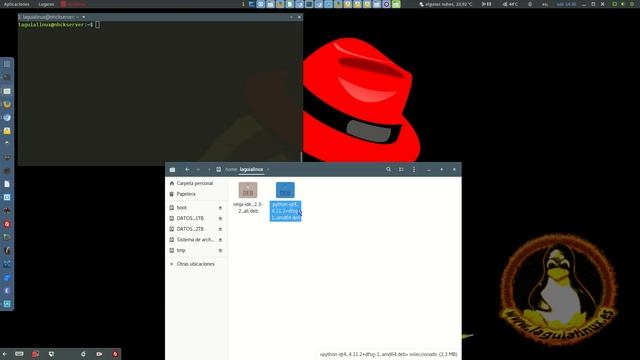Viewport: 640px width, 360px height.
Task: Click the file manager icon left of back arrow
Action: pos(172,169)
